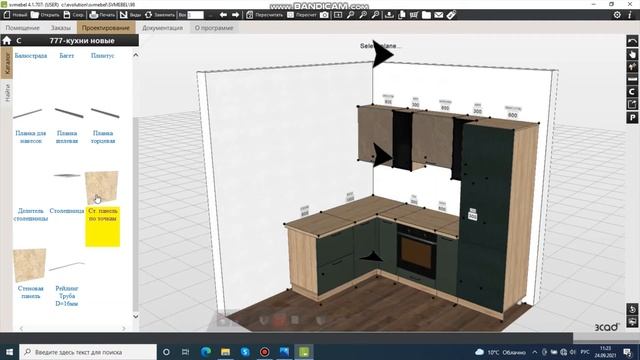
Task: Click the Пересчет button next to camera
Action: 302,15
